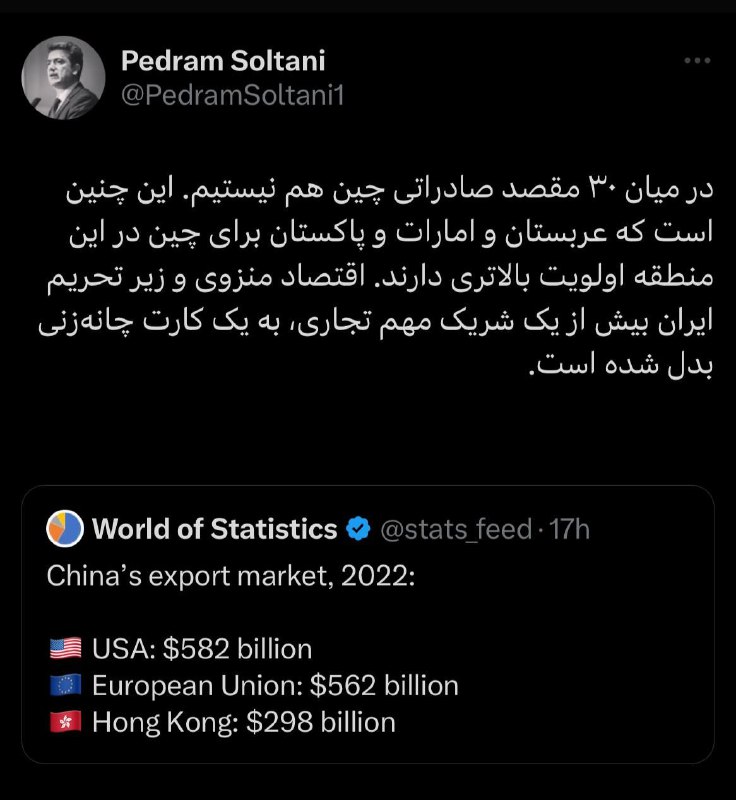Click the World of Statistics pie-chart avatar
The width and height of the screenshot is (736, 800).
[65, 529]
